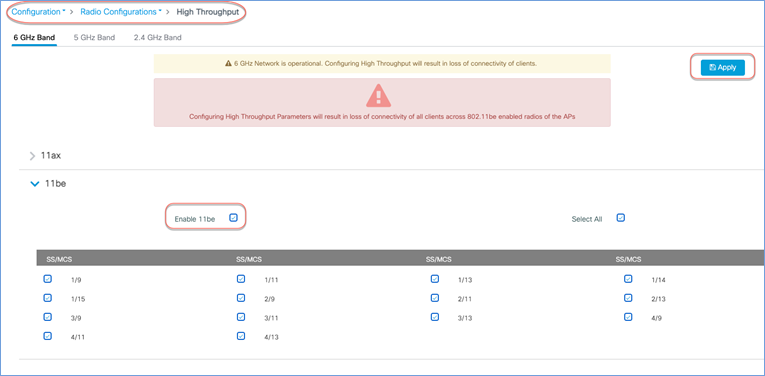Uncheck the 3/9 SS/MCS checkbox

point(47,317)
